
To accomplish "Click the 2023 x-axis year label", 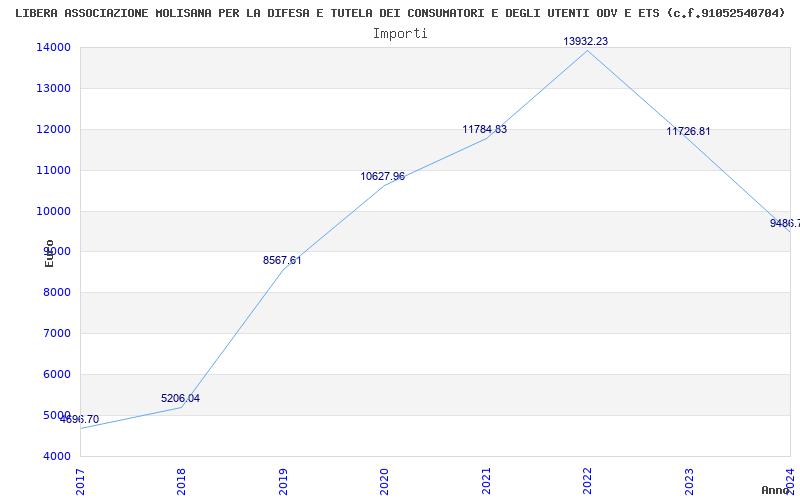I will point(689,481).
